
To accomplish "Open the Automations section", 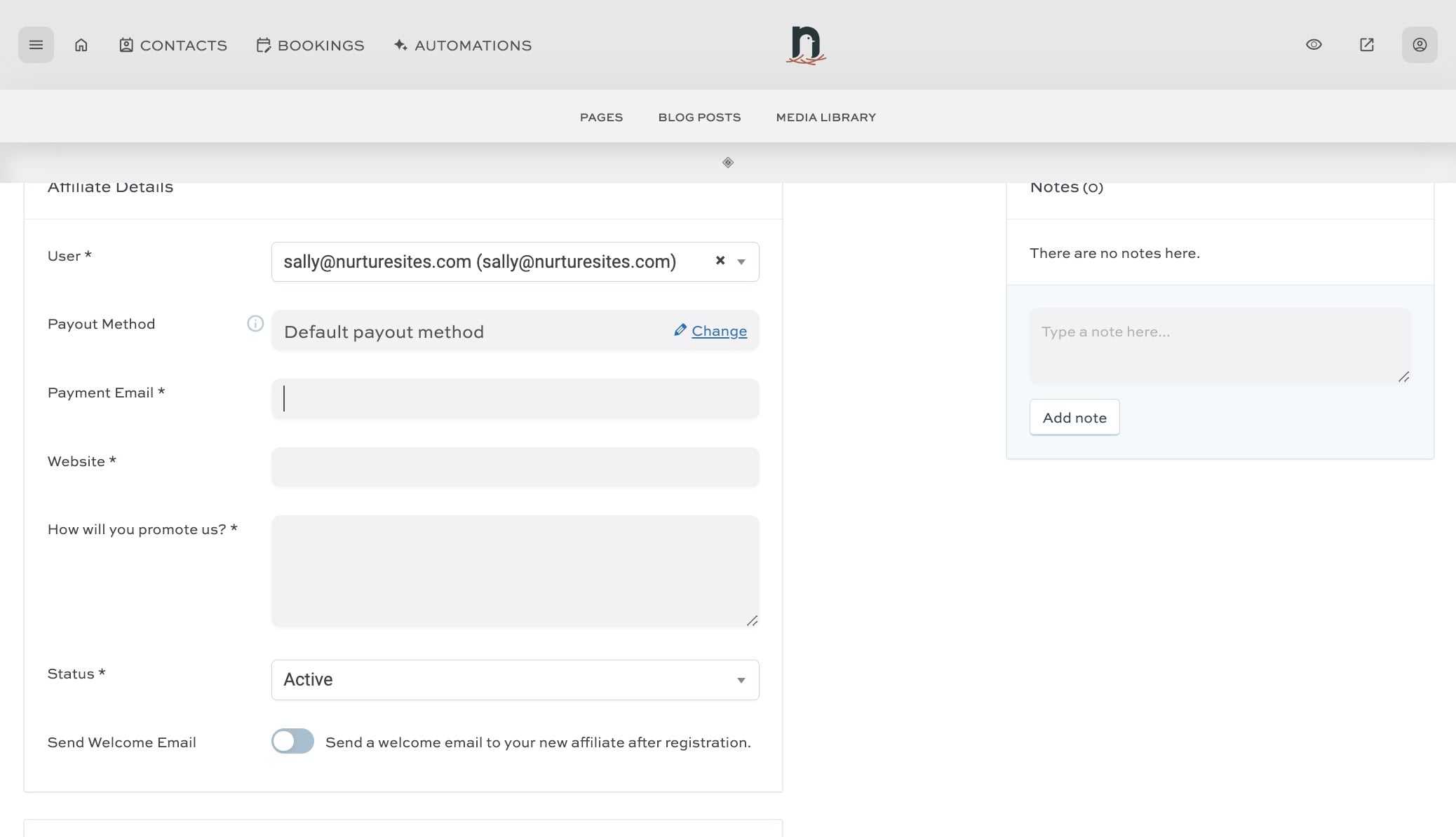I will point(461,45).
